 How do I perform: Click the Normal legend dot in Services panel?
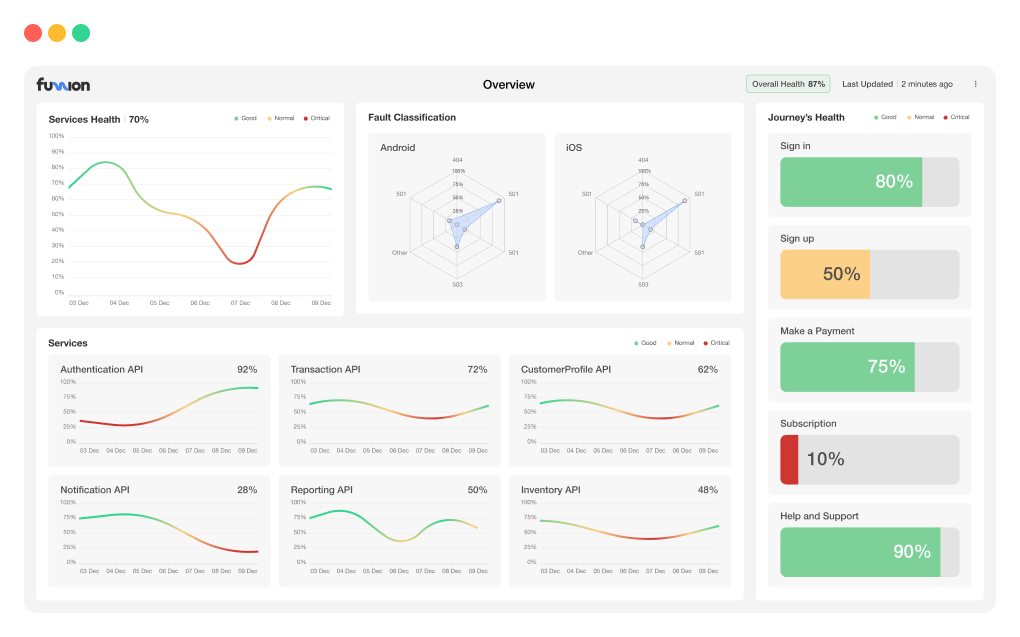[x=669, y=342]
